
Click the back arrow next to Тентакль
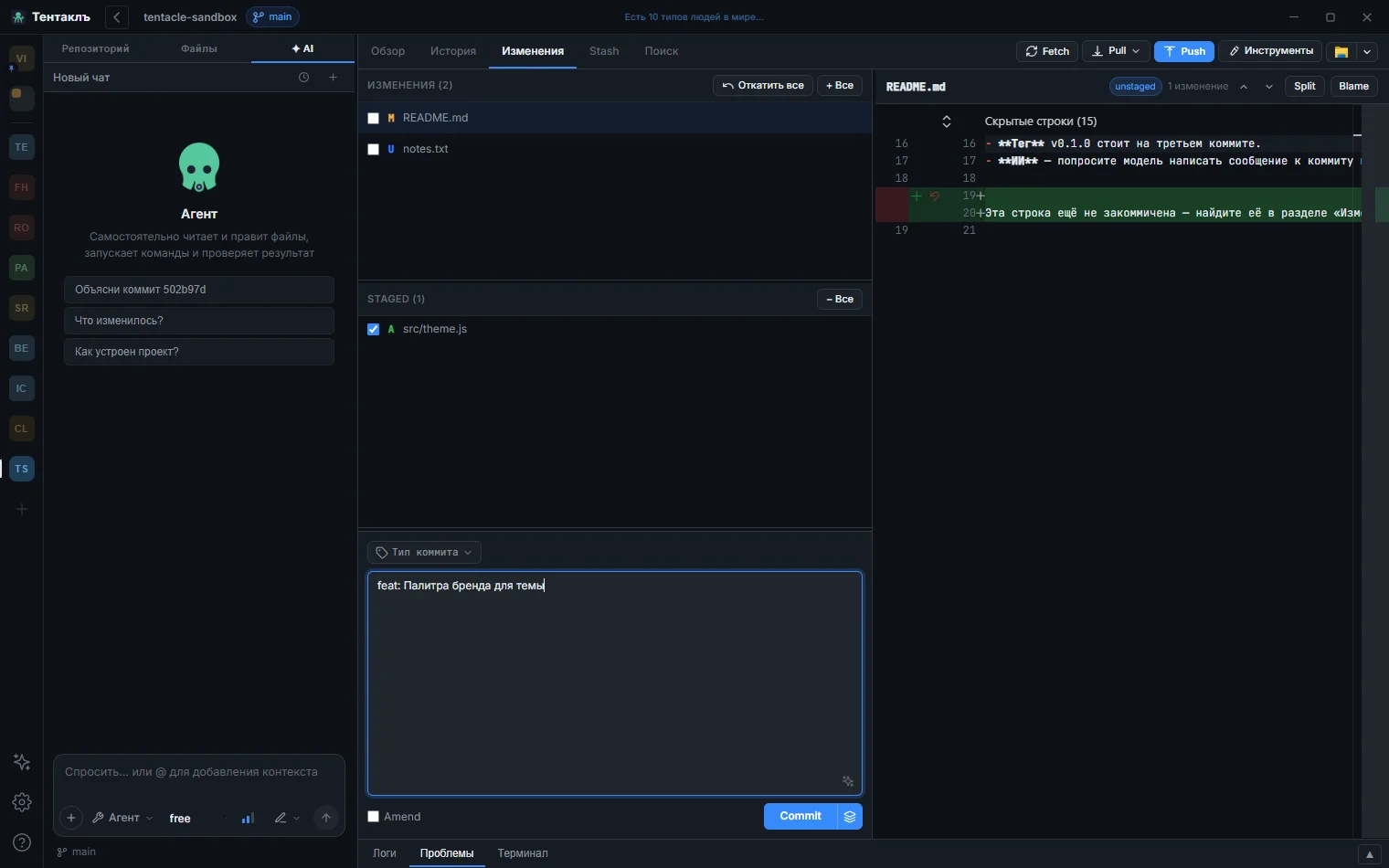coord(117,17)
